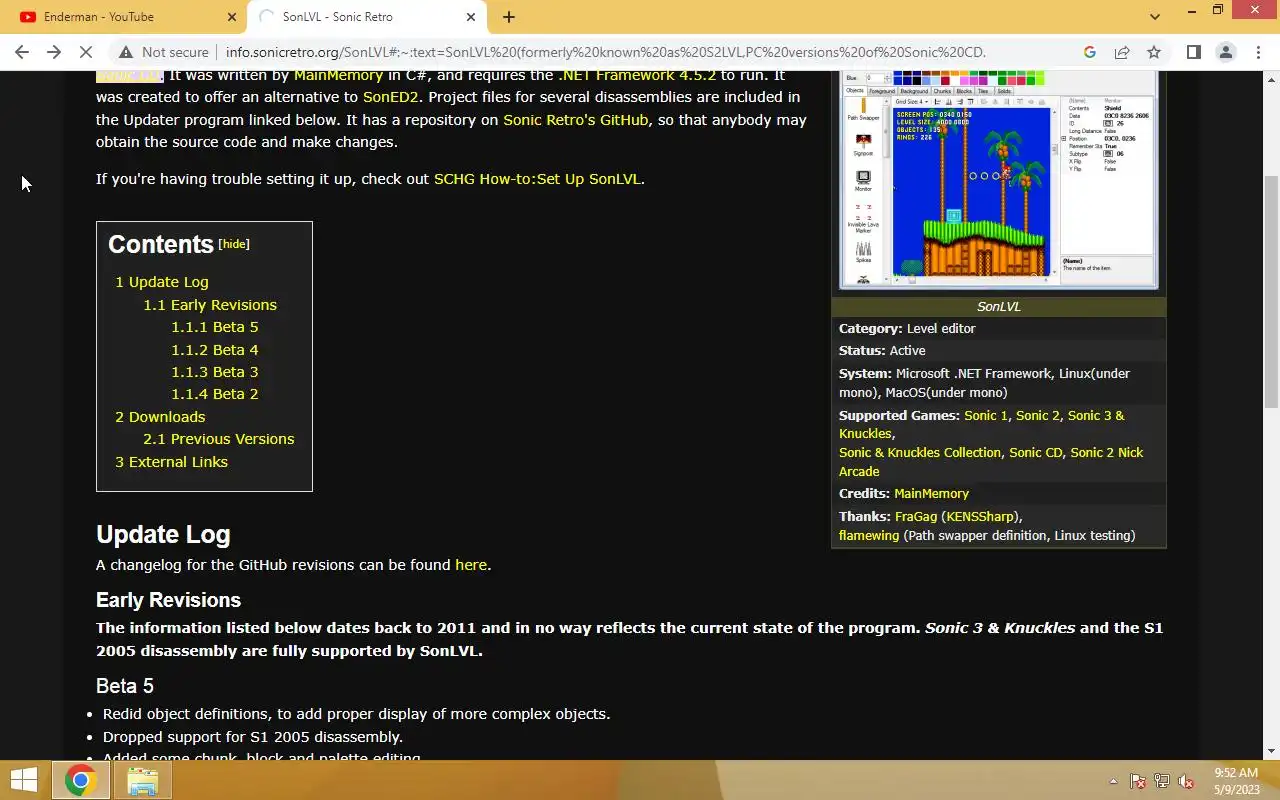Viewport: 1280px width, 800px height.
Task: Open the .NET Framework 4.5.2 link
Action: [x=637, y=75]
